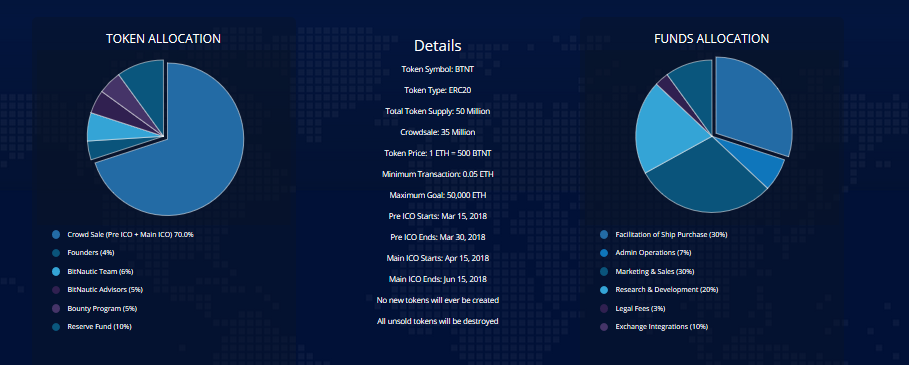This screenshot has width=909, height=365.
Task: Click the Reserve Fund (10%) legend label
Action: click(99, 327)
